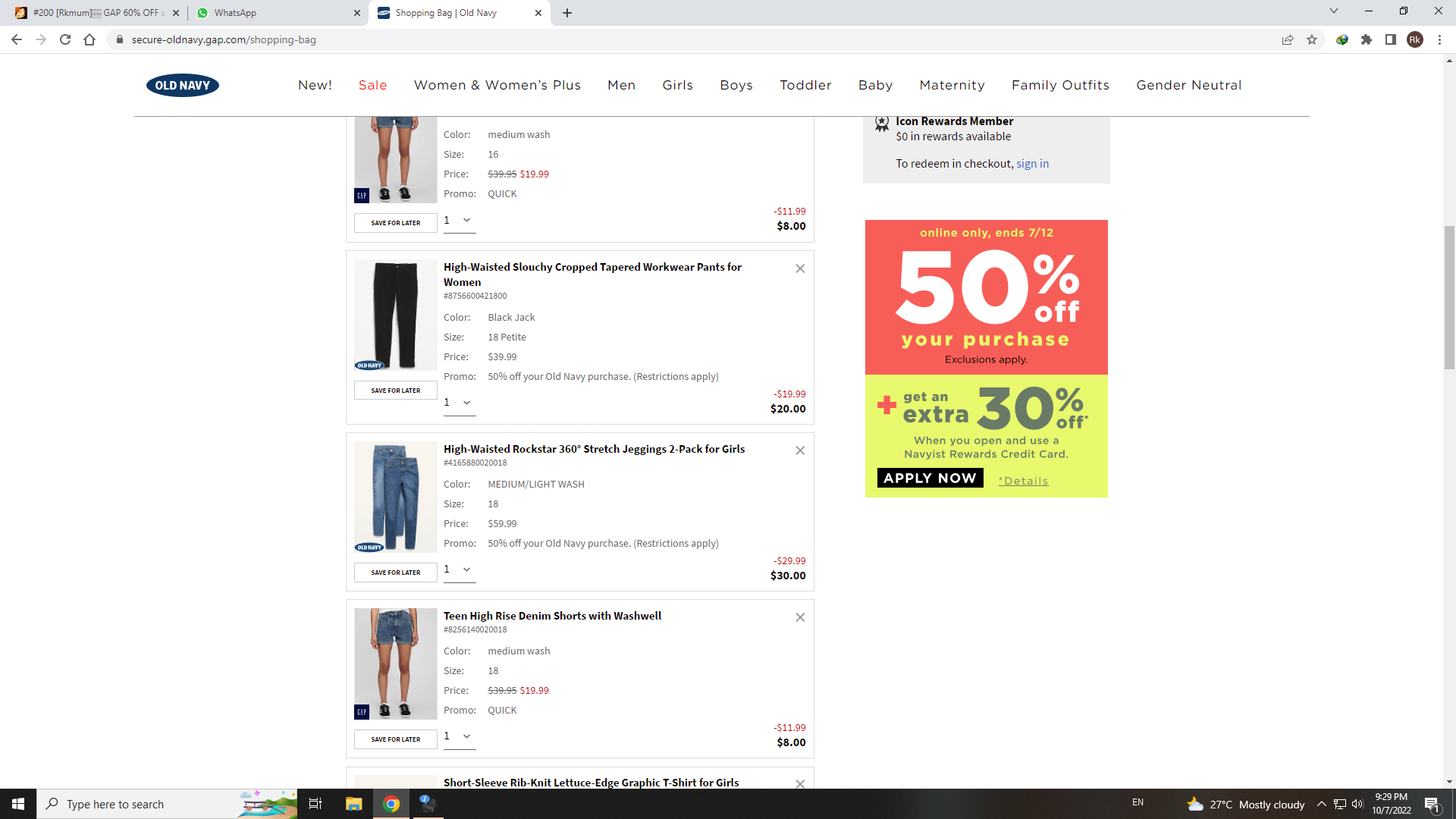Viewport: 1456px width, 819px height.
Task: Click the Old Navy logo
Action: 183,86
